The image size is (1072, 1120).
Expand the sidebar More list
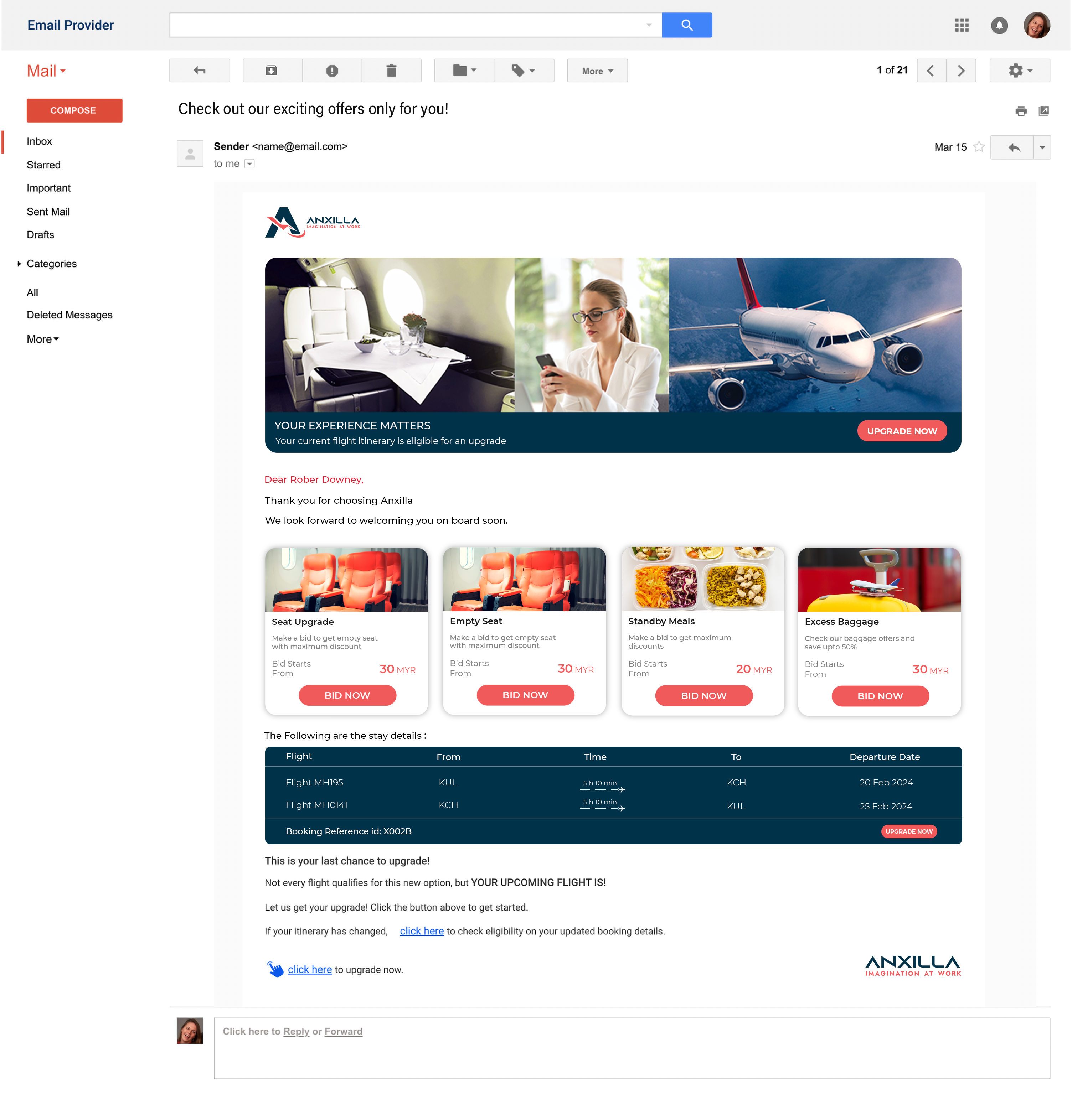point(43,339)
